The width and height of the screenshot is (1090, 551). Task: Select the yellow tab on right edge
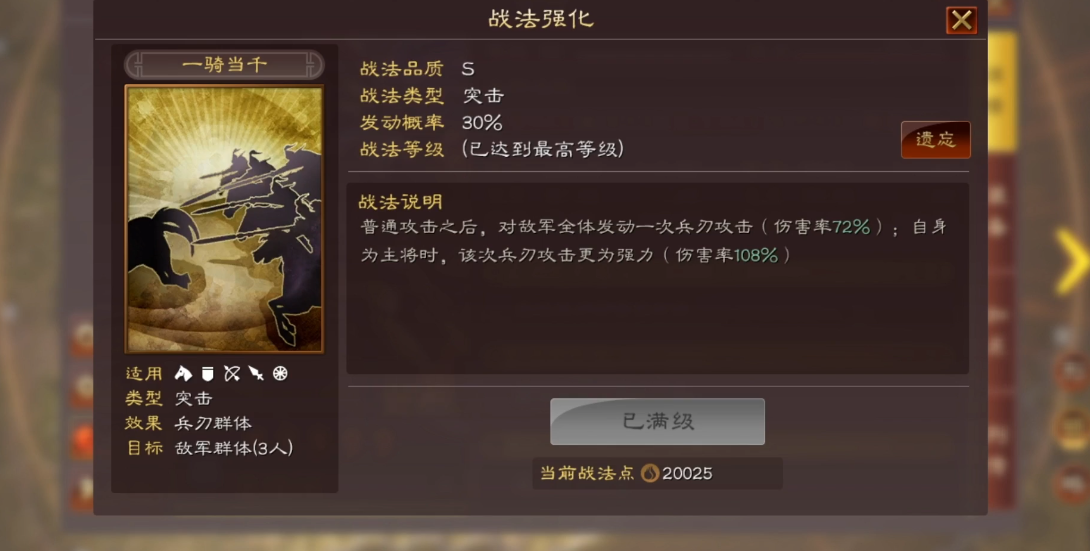pyautogui.click(x=1002, y=91)
